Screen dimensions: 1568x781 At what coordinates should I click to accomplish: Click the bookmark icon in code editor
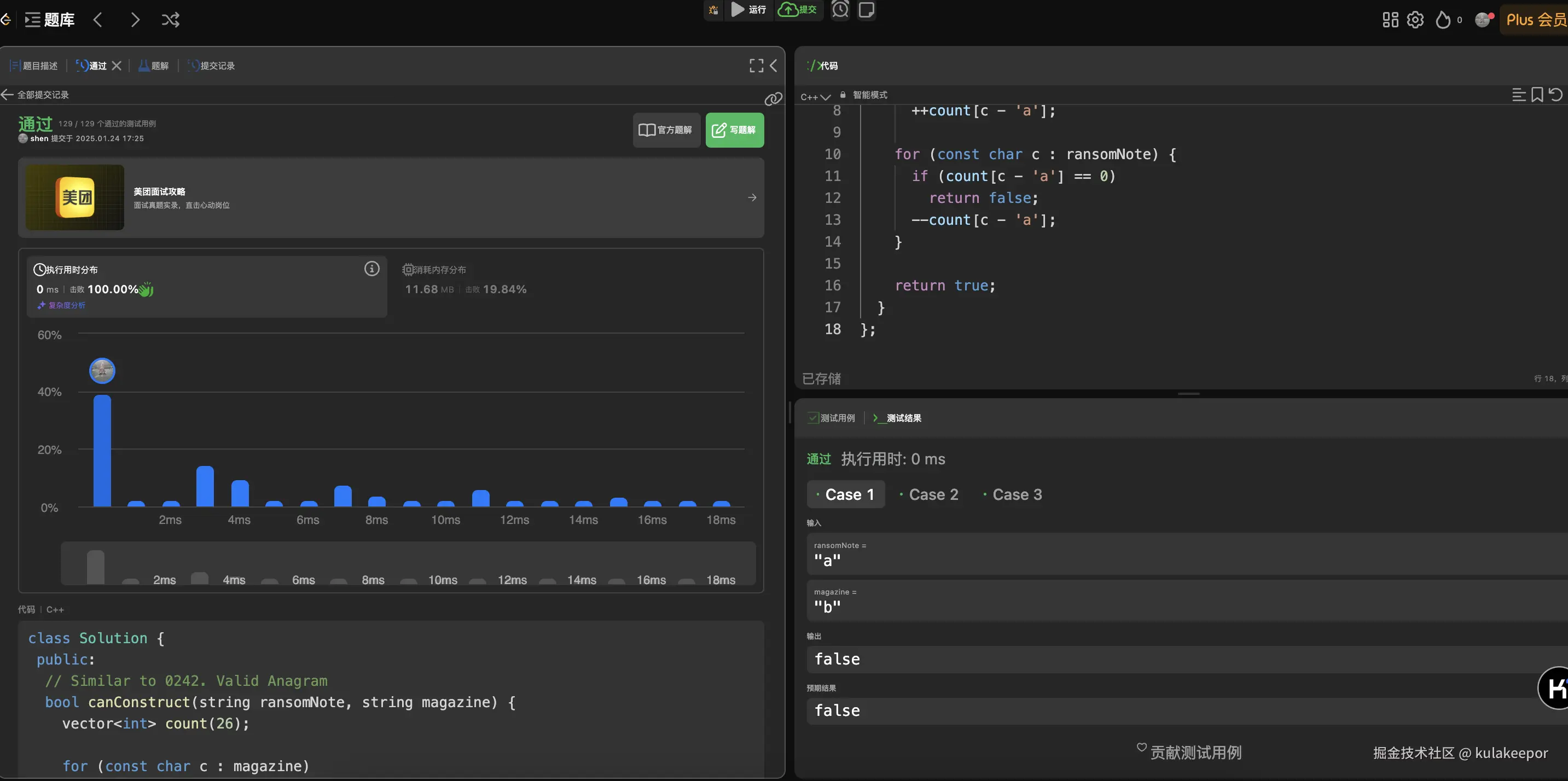click(1537, 95)
